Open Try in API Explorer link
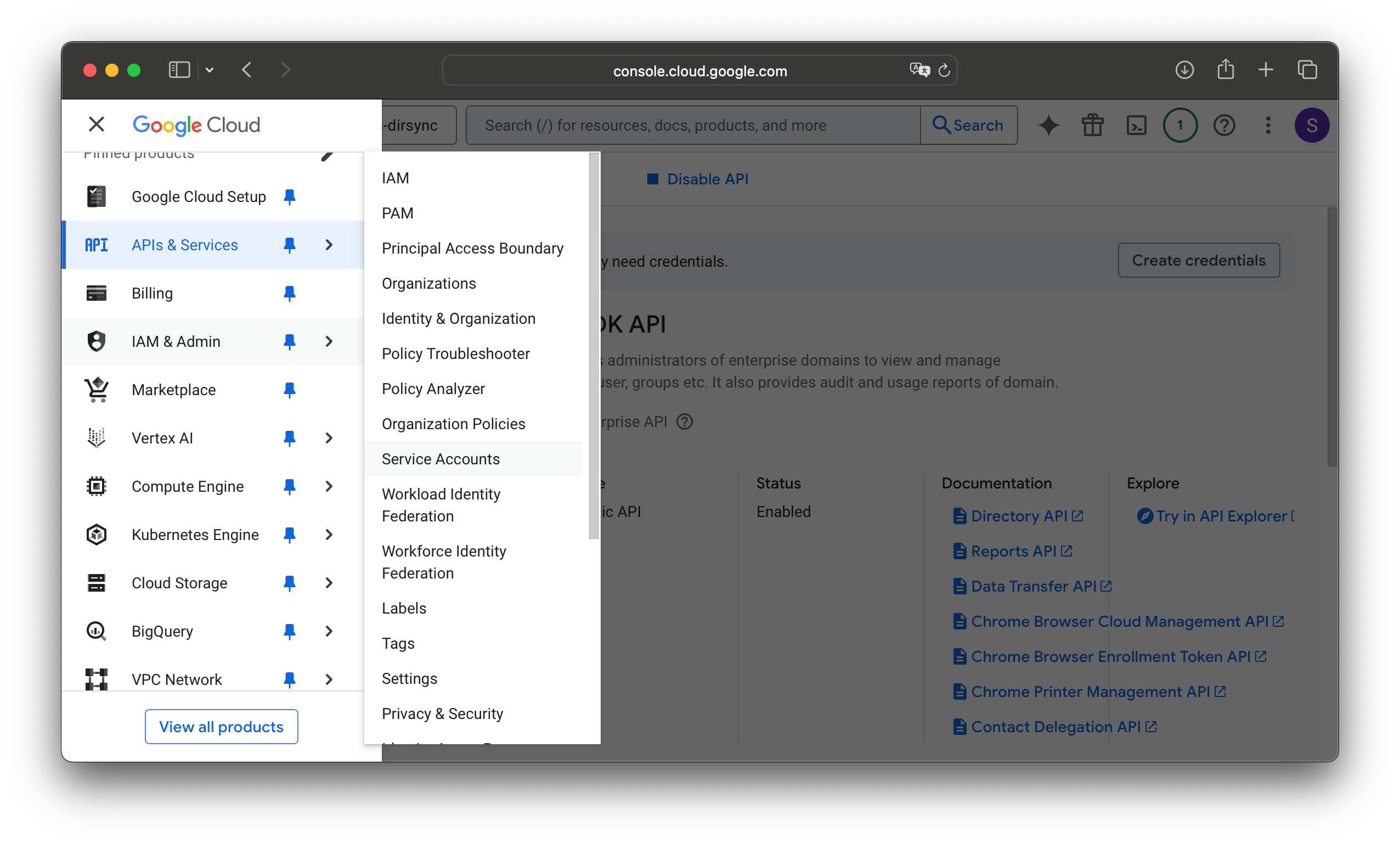 click(x=1215, y=516)
